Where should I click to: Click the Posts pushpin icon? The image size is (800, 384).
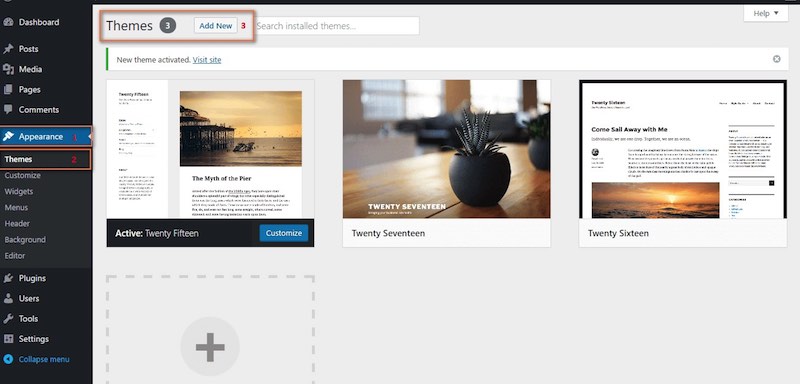(8, 49)
